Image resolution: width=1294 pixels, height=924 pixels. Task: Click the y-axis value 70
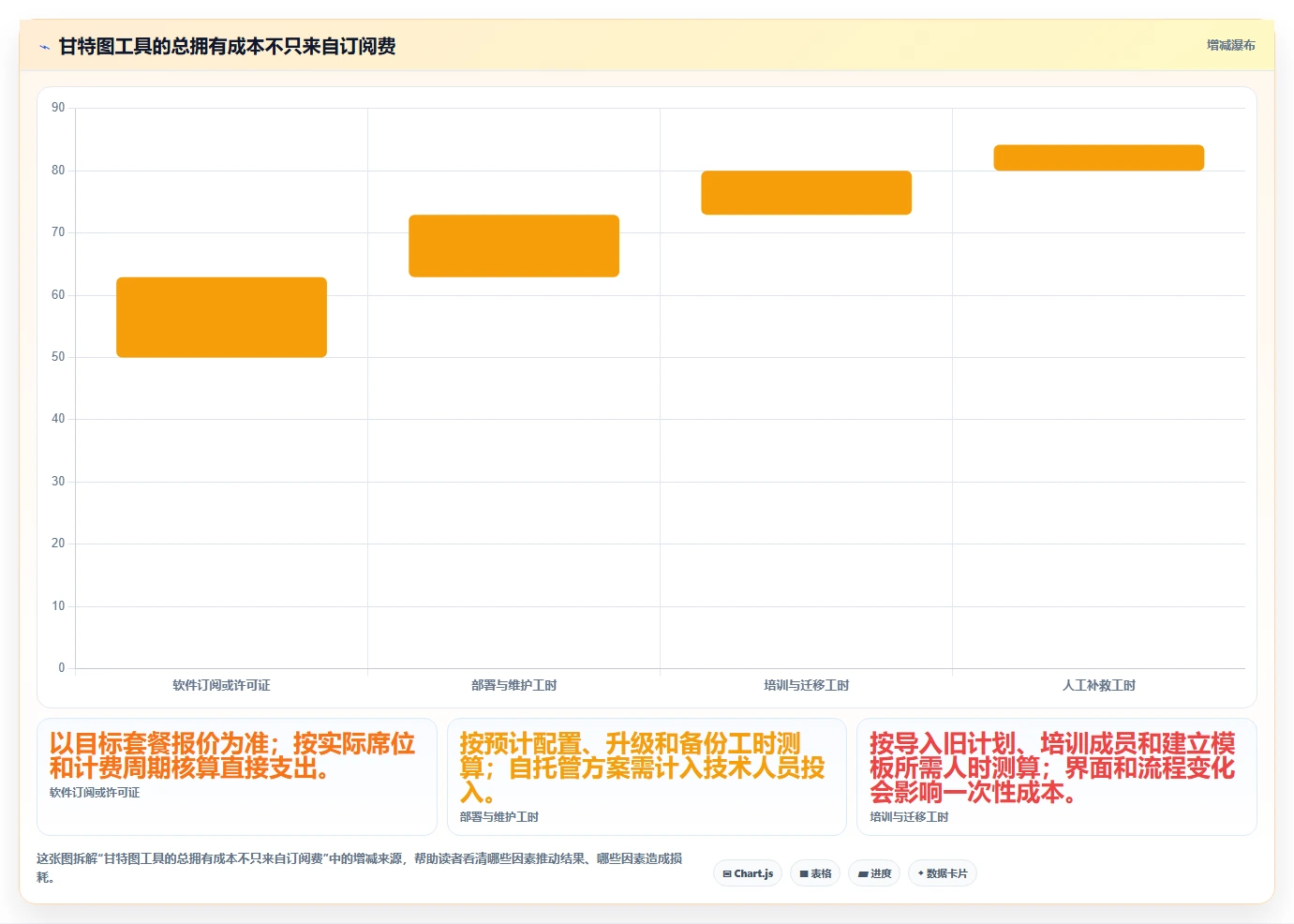58,232
